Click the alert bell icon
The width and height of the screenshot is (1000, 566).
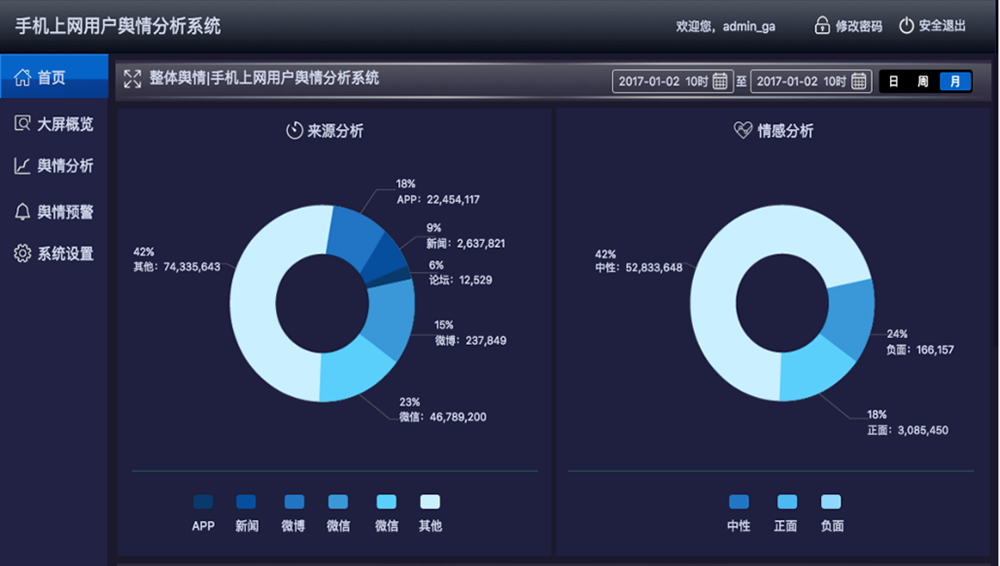tap(23, 211)
